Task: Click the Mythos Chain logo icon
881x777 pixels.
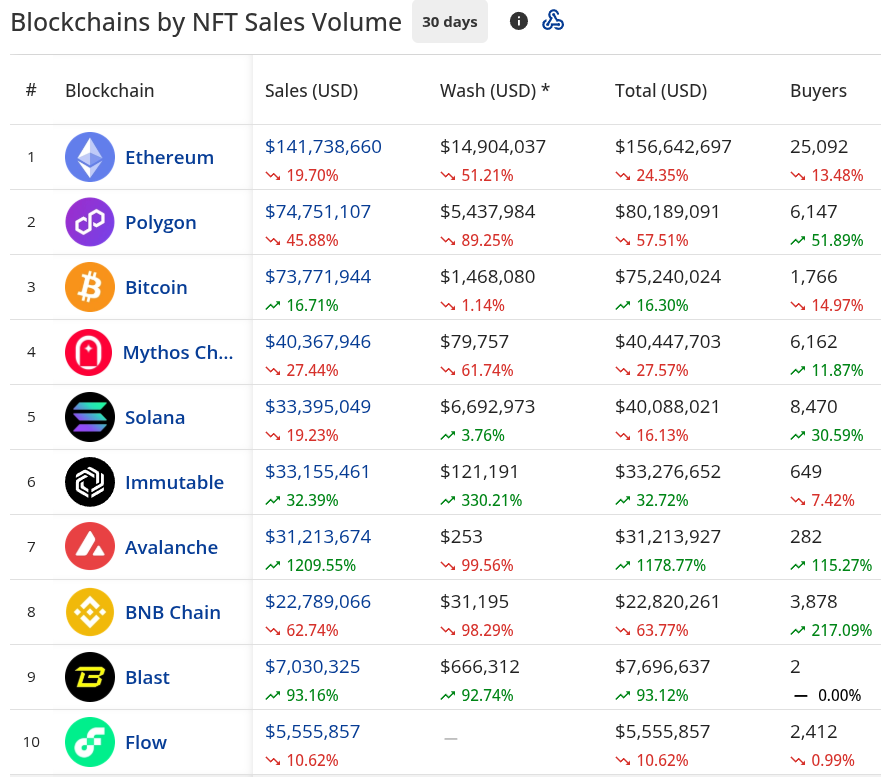Action: click(89, 352)
